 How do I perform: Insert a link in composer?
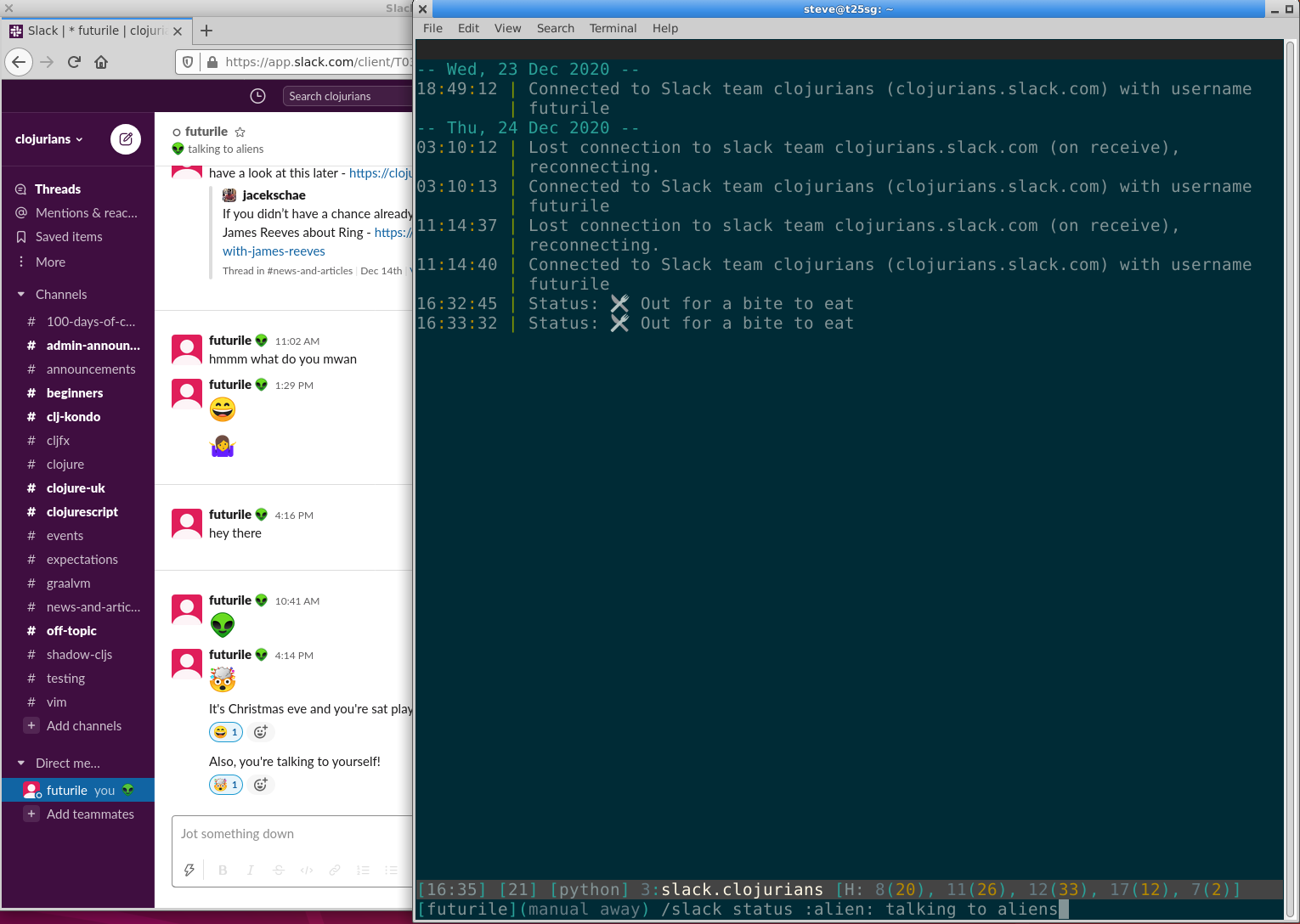coord(335,870)
